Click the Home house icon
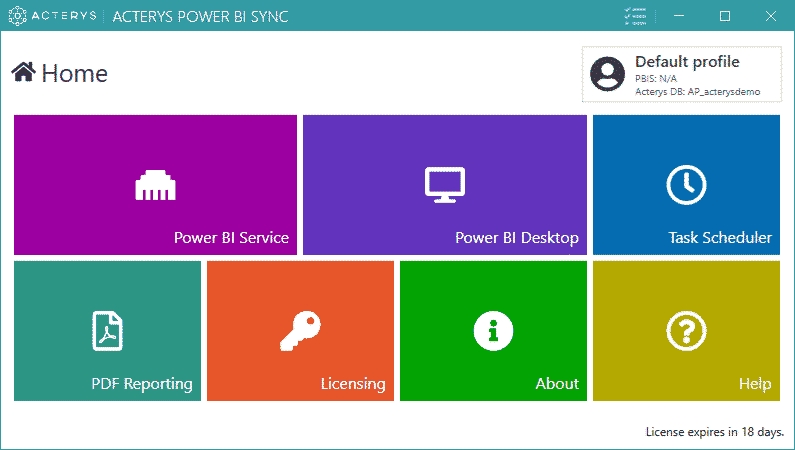Image resolution: width=795 pixels, height=450 pixels. point(23,72)
